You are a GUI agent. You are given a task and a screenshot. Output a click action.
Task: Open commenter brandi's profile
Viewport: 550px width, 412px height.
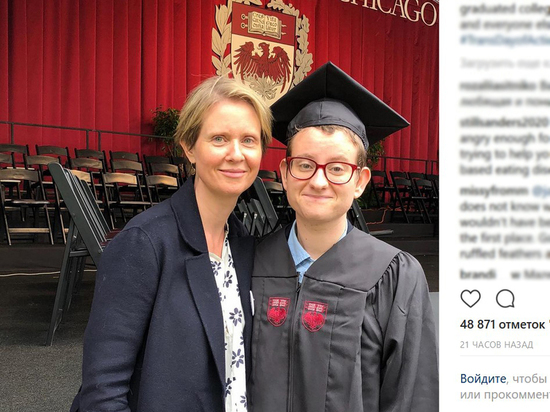pos(478,274)
